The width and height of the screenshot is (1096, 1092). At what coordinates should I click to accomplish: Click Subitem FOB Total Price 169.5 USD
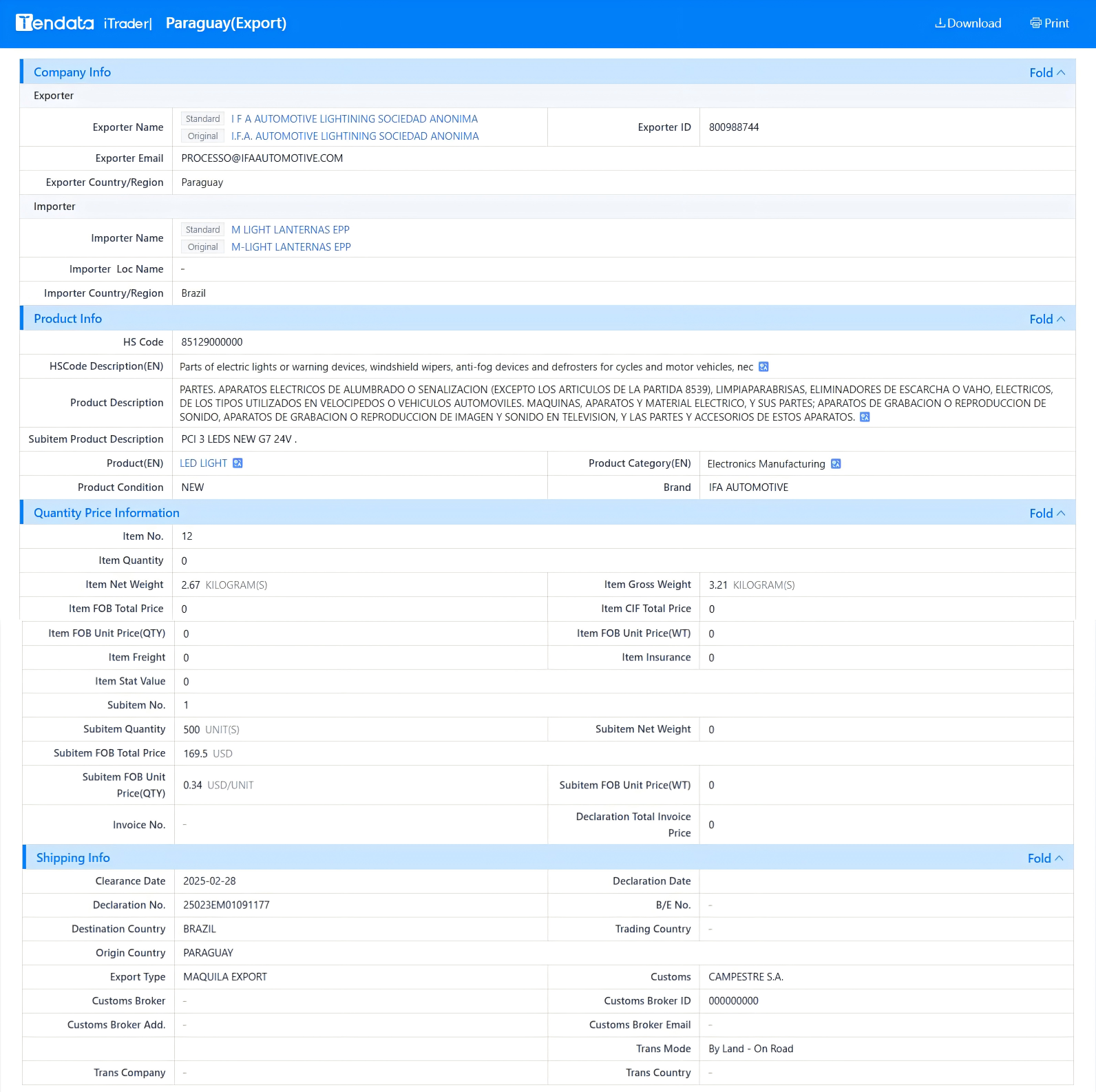(x=208, y=754)
